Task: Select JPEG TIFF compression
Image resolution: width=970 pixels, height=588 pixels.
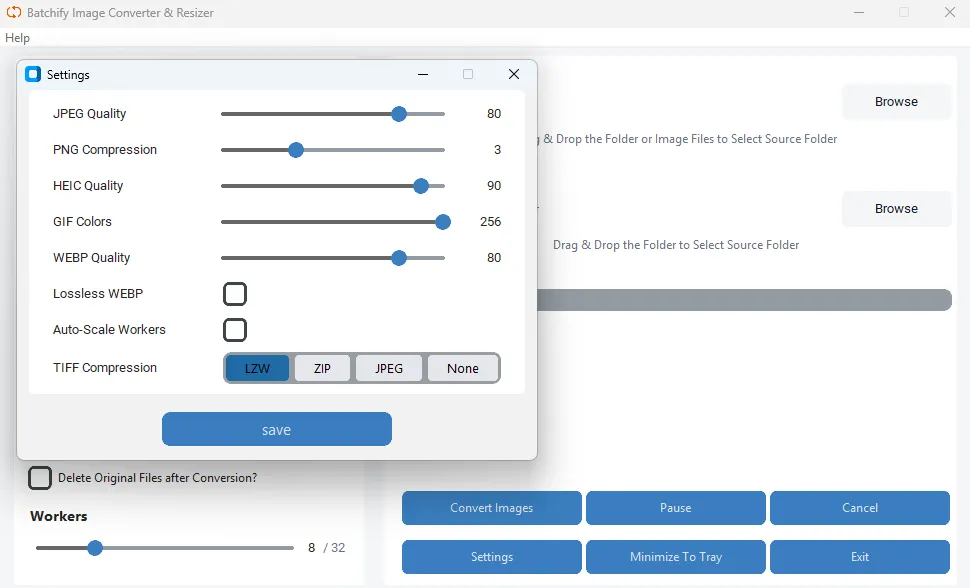Action: (x=389, y=367)
